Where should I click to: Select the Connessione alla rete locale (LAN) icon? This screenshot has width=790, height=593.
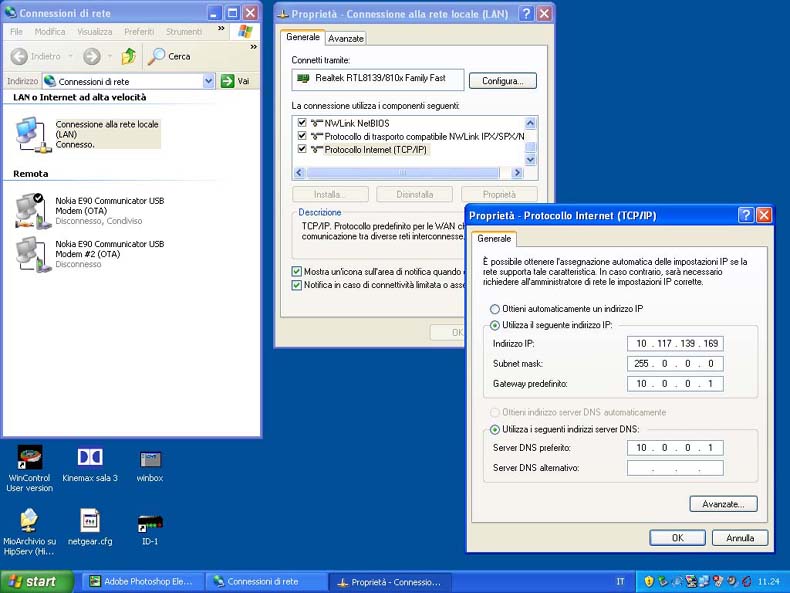[x=33, y=134]
